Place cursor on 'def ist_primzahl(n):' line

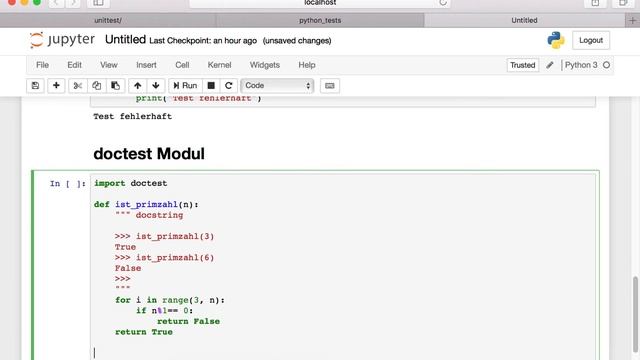tap(146, 204)
